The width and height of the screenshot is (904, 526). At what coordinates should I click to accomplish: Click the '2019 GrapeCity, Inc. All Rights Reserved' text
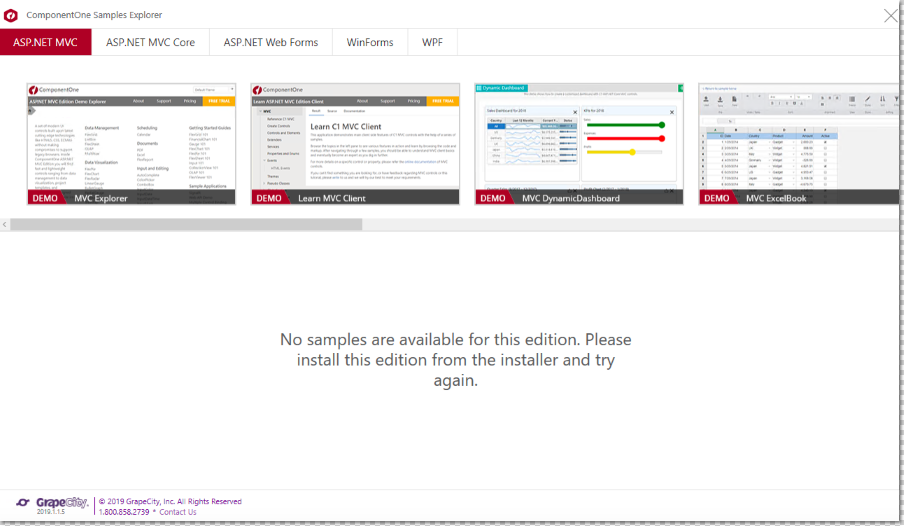(170, 501)
